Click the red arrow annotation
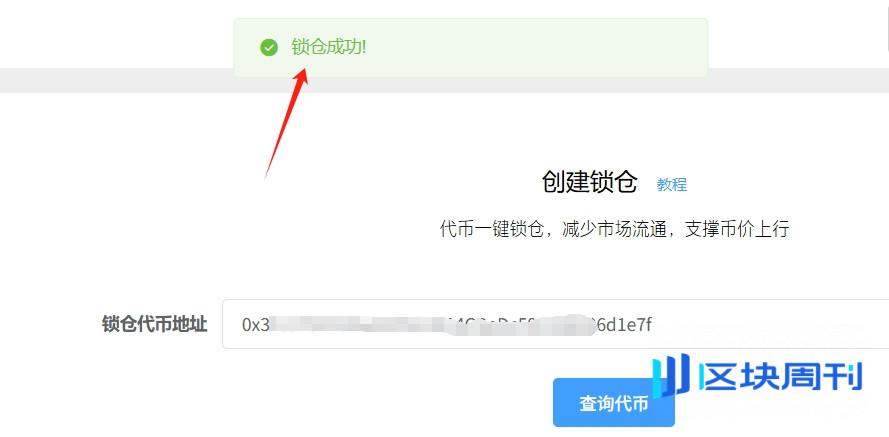 tap(286, 124)
